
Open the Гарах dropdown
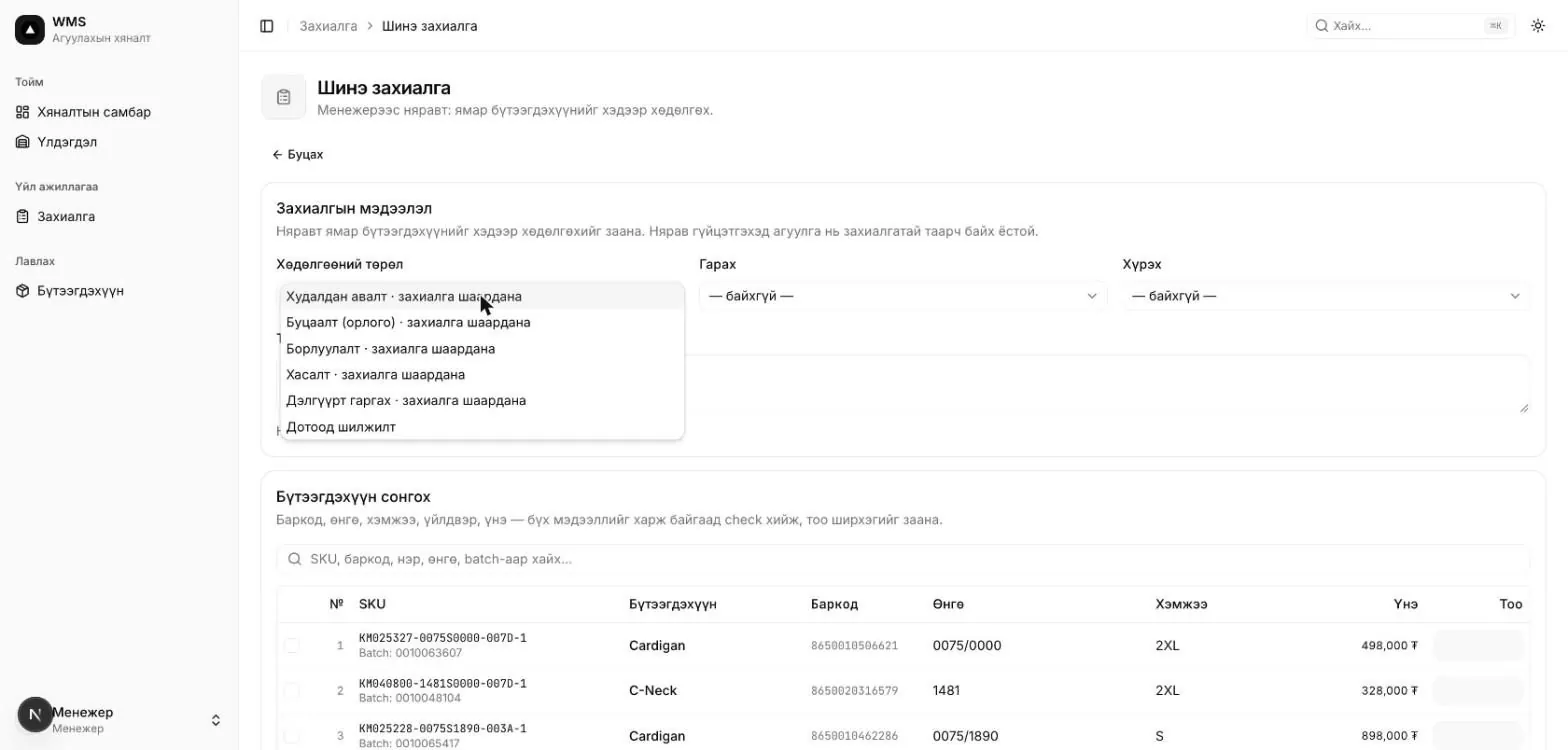[x=903, y=296]
